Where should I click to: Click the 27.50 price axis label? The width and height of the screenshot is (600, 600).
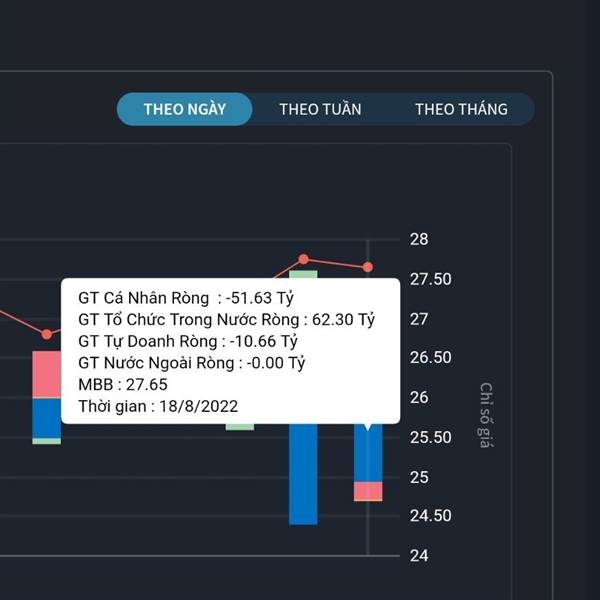[x=430, y=279]
